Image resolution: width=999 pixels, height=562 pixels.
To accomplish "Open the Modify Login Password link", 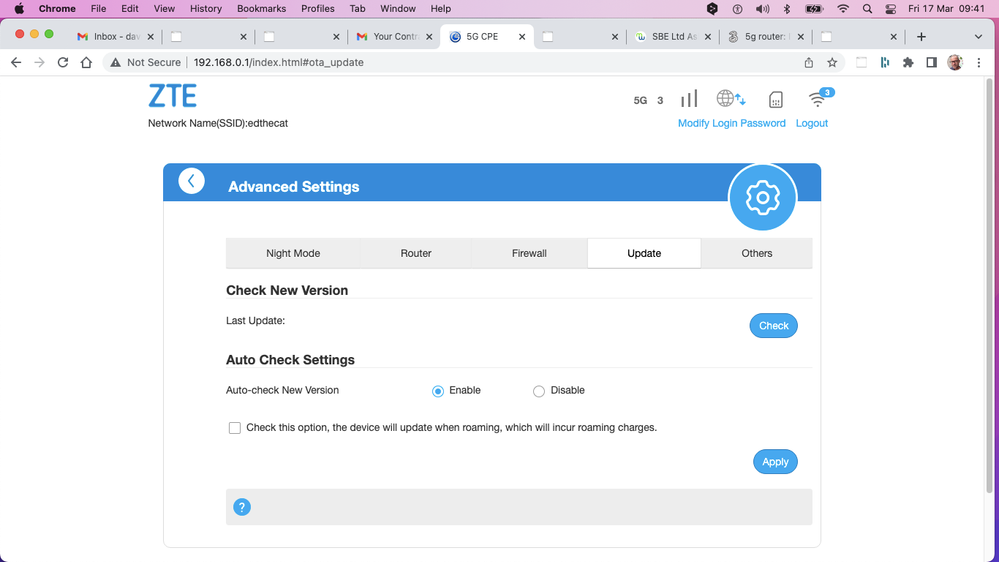I will pyautogui.click(x=731, y=123).
